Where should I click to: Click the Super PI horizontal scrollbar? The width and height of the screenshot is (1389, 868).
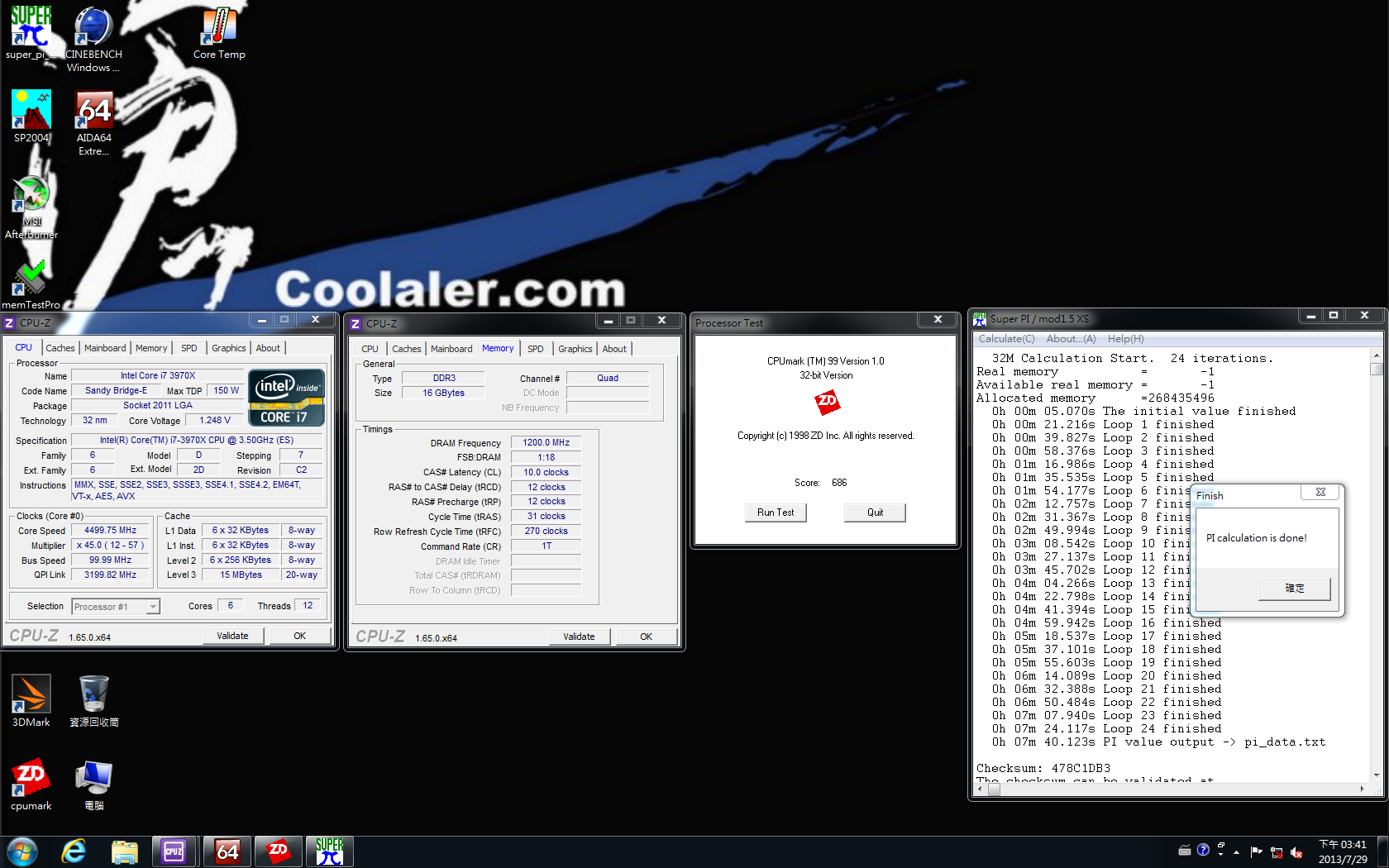1172,789
